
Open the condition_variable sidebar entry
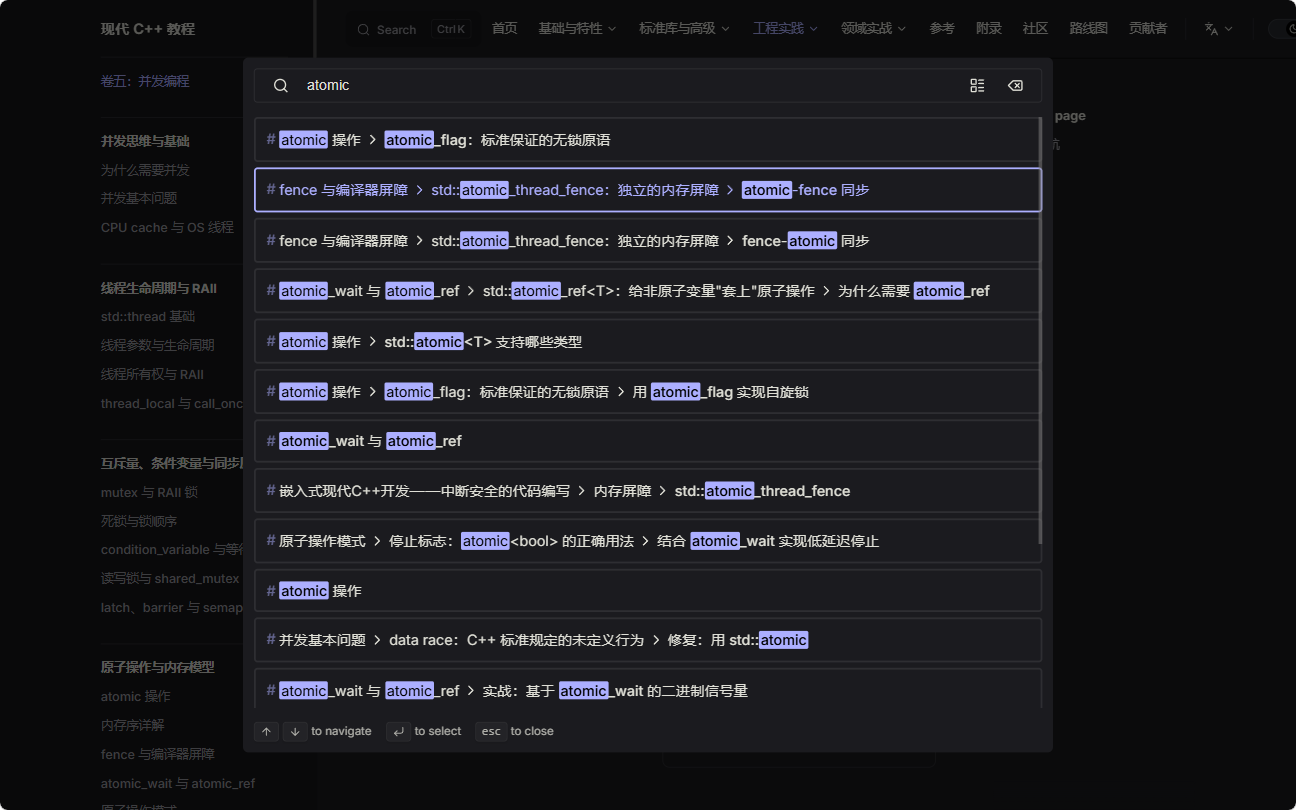172,550
